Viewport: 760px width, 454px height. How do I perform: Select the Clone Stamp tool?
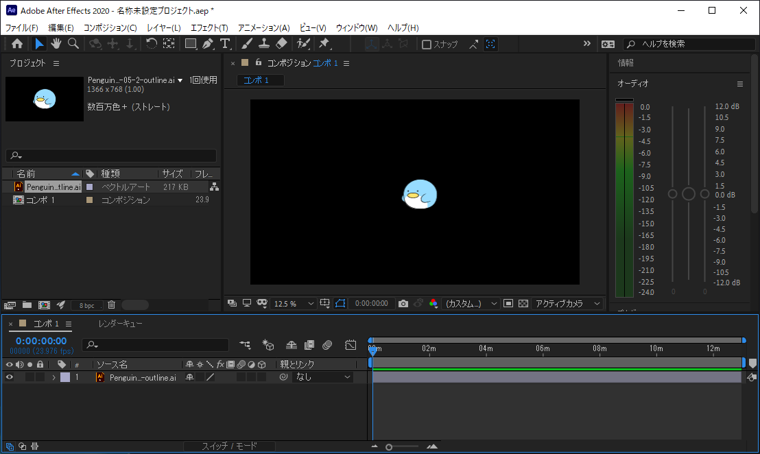[264, 44]
